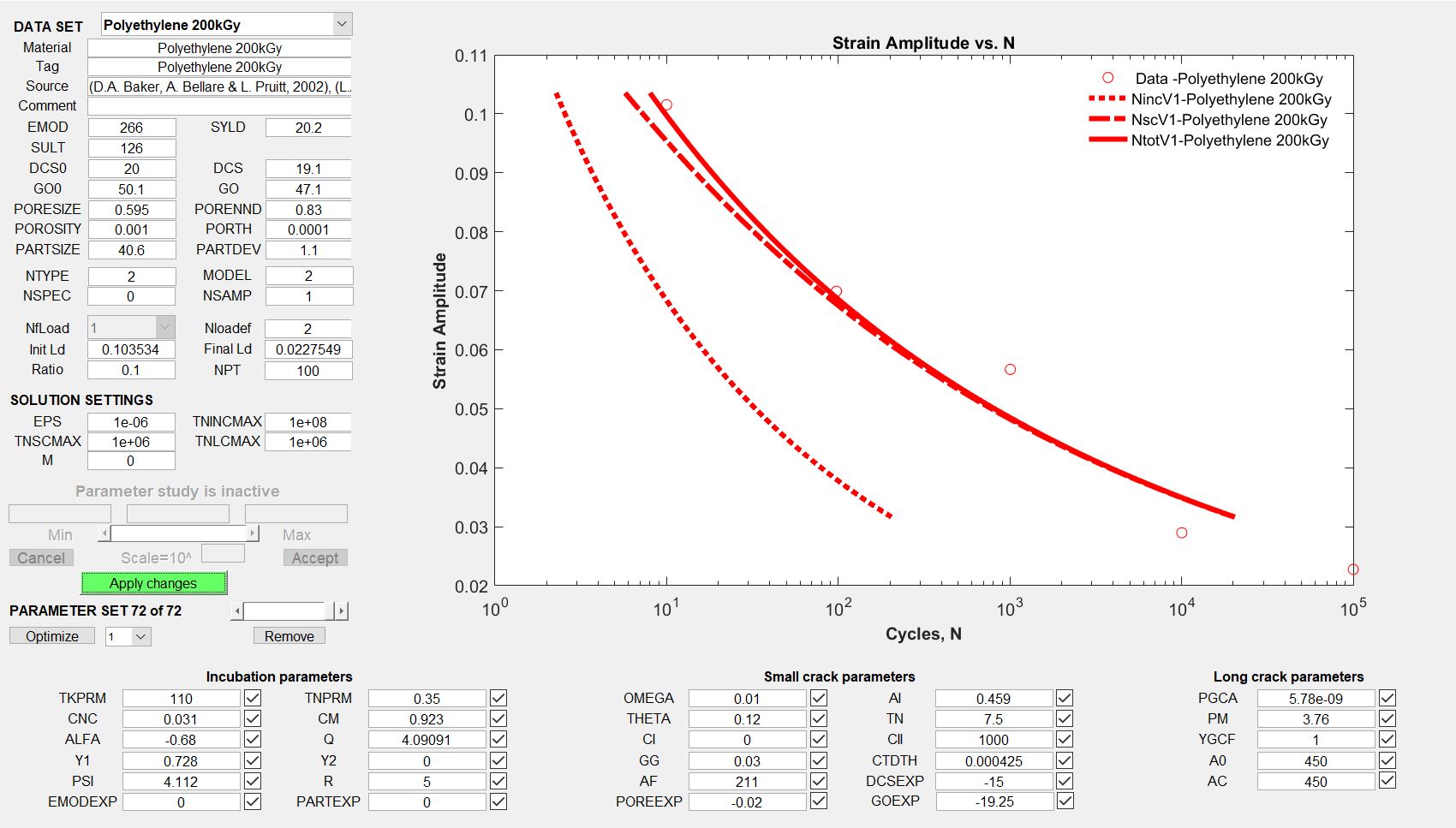Click parameter set slider right arrow
Screen dimensions: 1456x828
342,611
